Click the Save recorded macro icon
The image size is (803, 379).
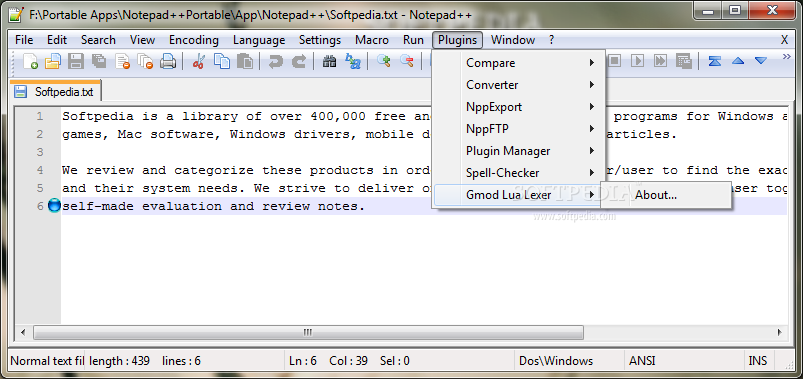pos(683,61)
